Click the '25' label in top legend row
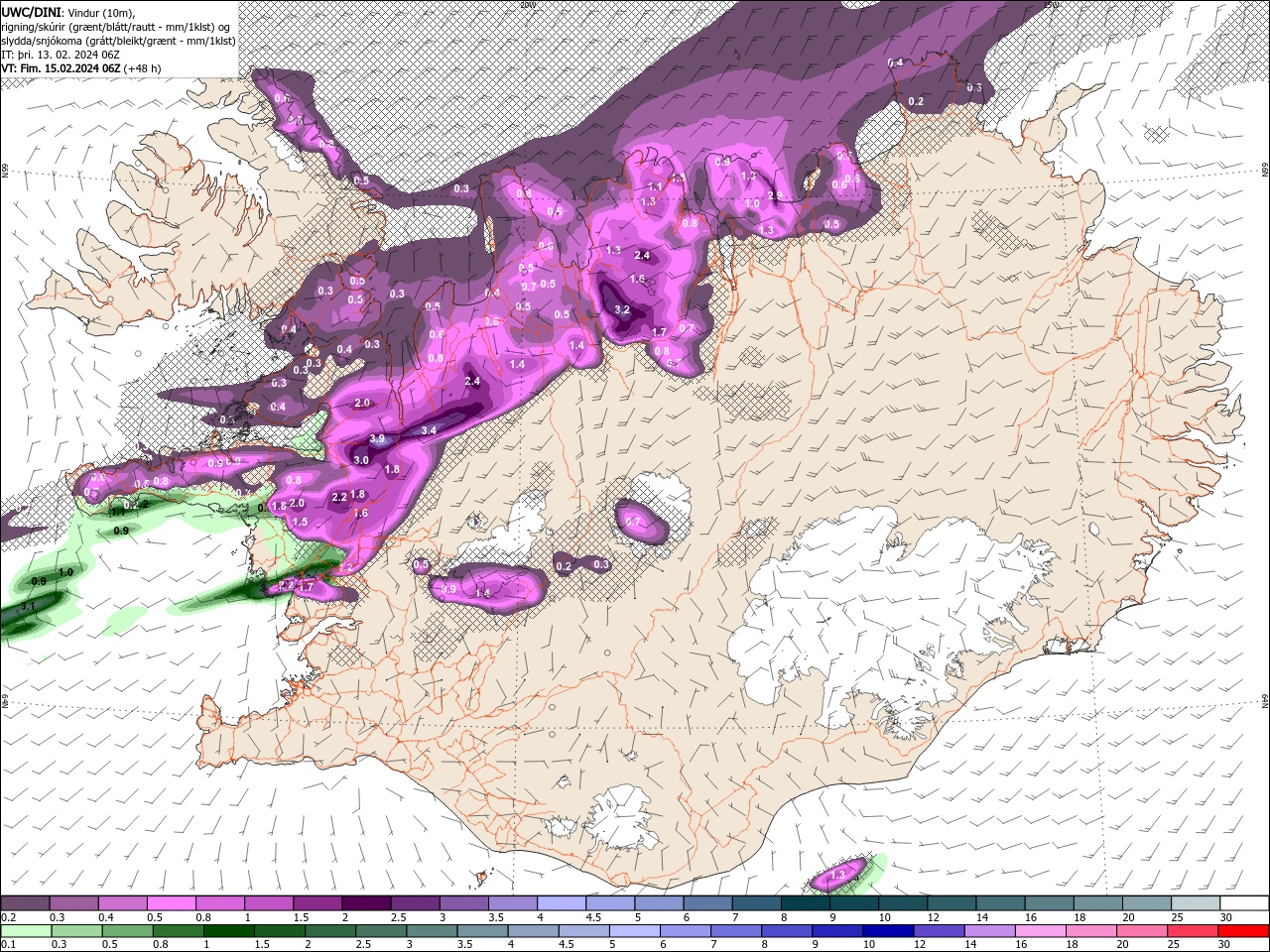This screenshot has width=1270, height=952. tap(1176, 918)
